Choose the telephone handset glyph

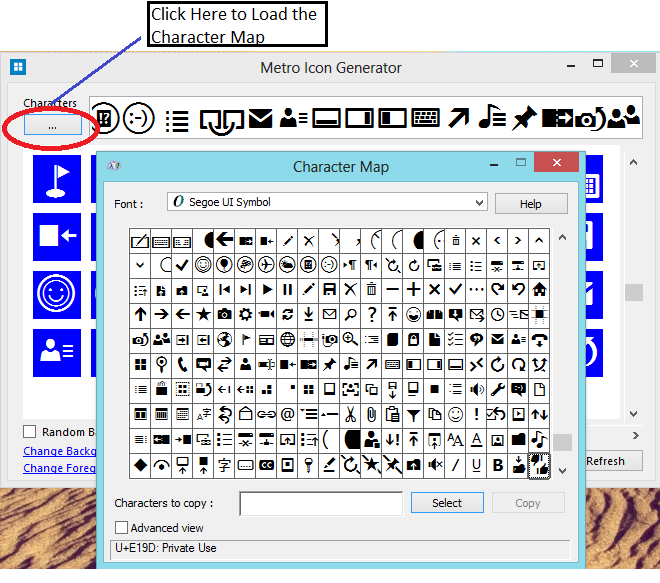click(182, 365)
